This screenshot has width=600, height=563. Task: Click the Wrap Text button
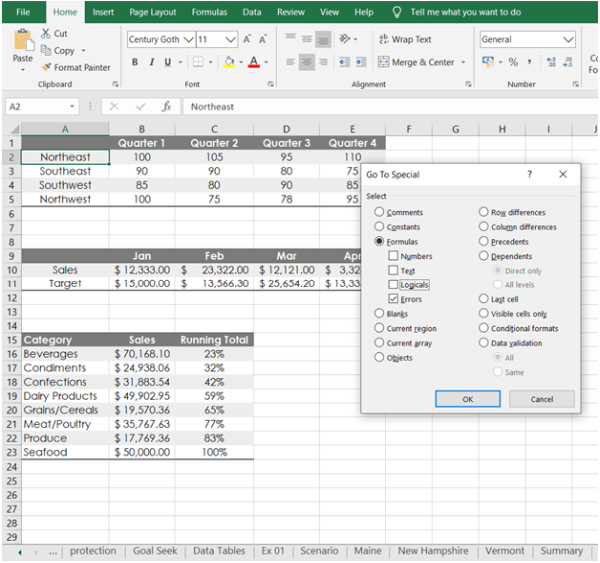pyautogui.click(x=404, y=39)
